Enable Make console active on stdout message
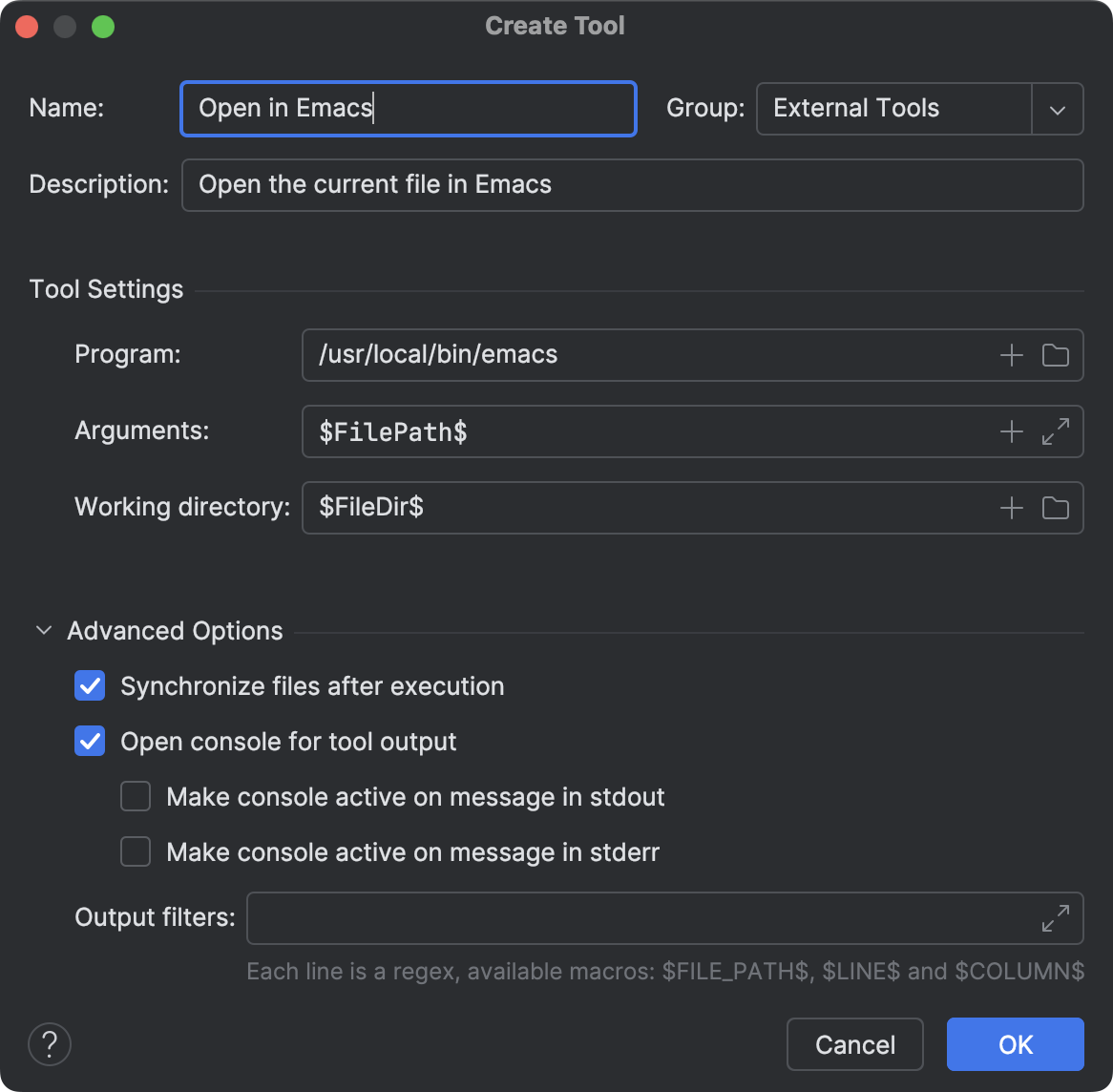1113x1092 pixels. pos(135,796)
